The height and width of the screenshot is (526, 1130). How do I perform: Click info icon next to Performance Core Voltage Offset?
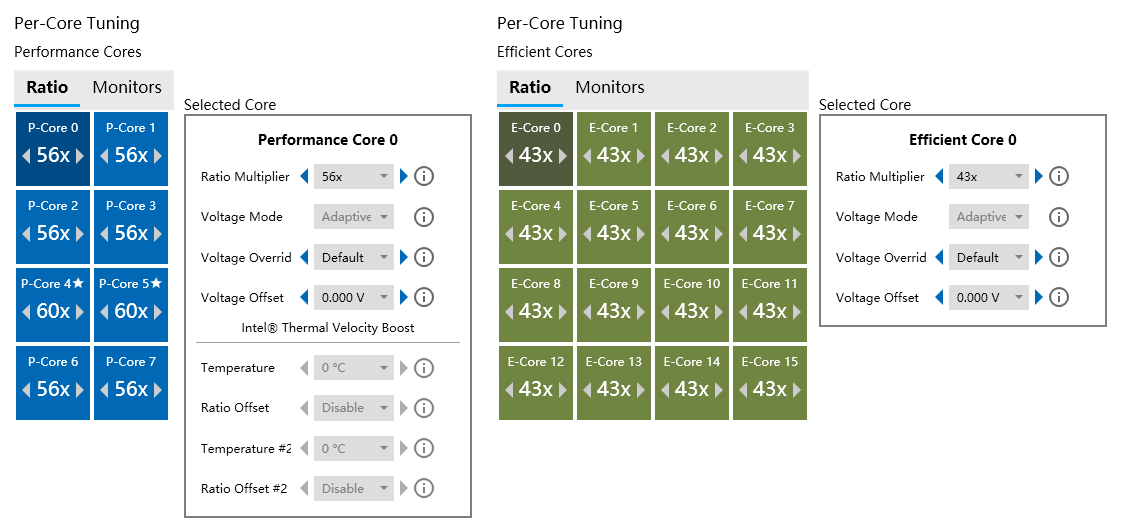pyautogui.click(x=423, y=297)
